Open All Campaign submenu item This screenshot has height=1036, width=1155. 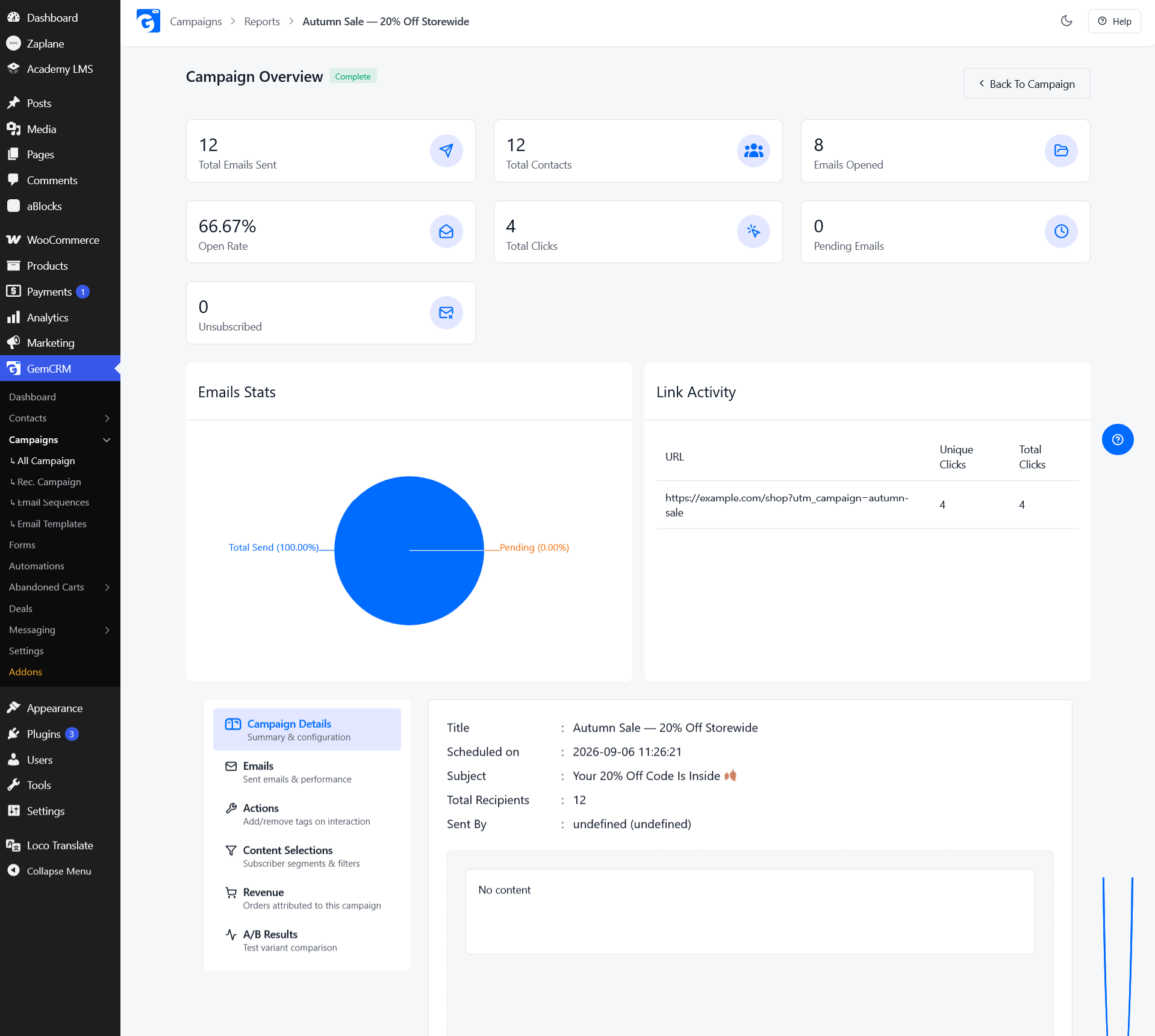tap(46, 461)
